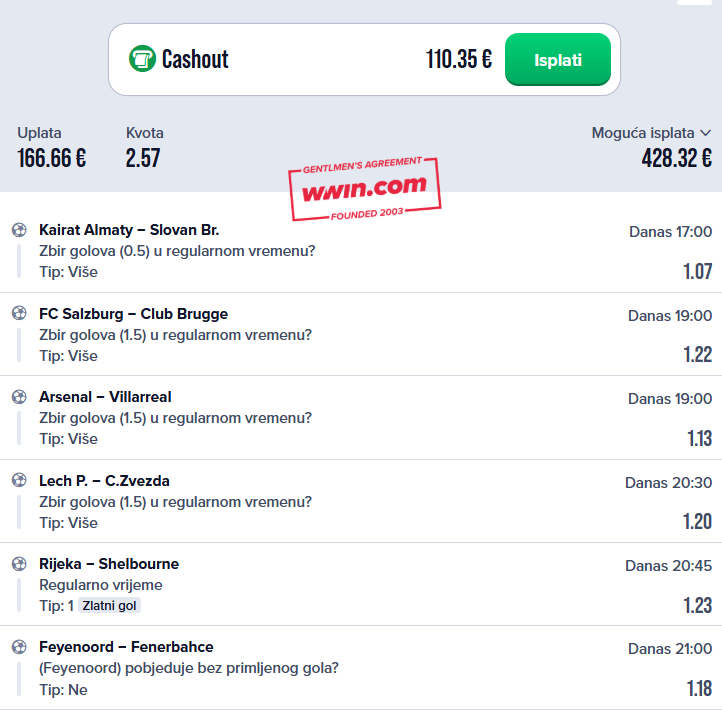
Task: Click the Isplati cashout button
Action: click(558, 59)
